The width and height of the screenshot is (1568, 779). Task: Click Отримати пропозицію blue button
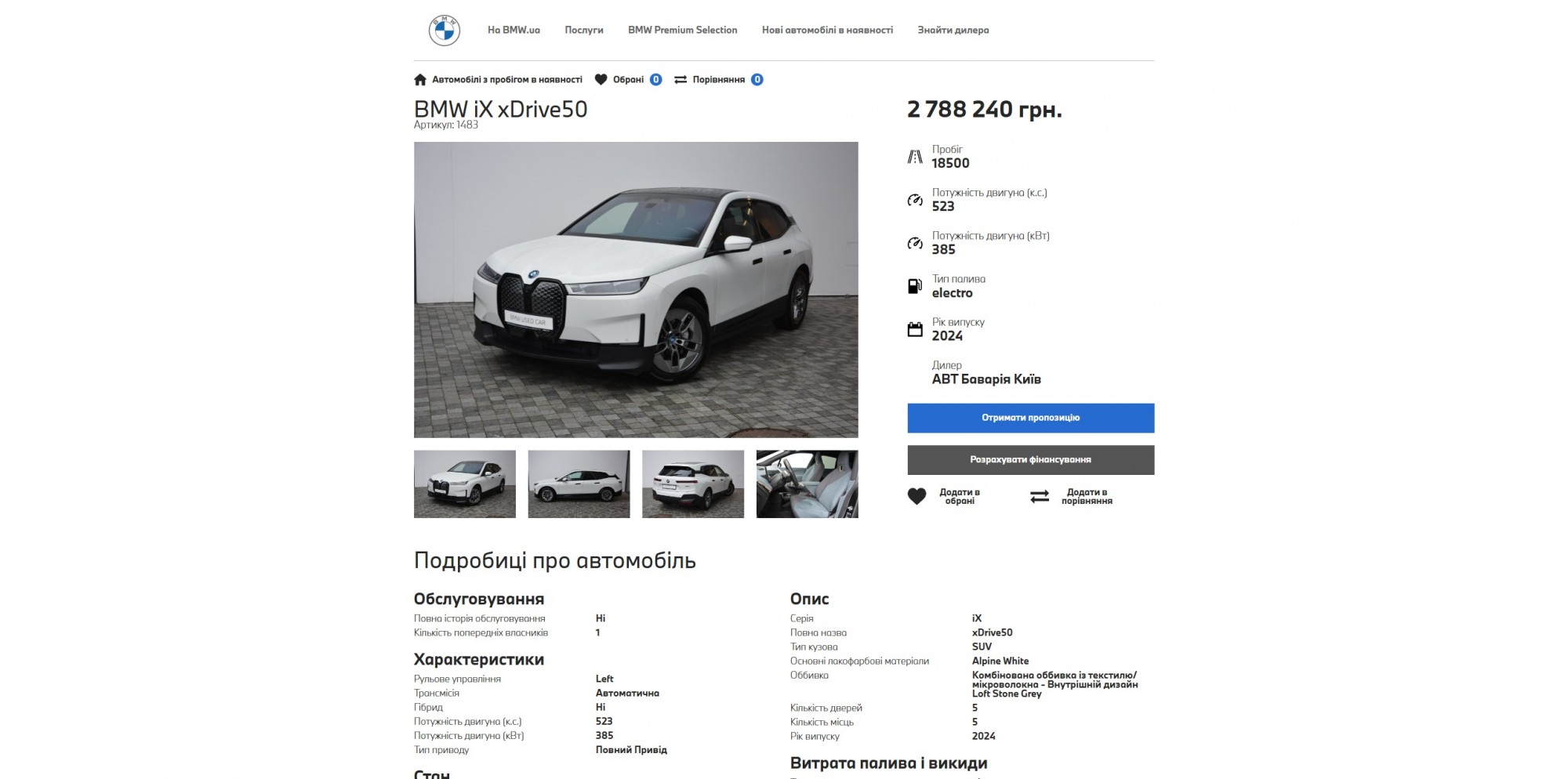click(x=1031, y=418)
